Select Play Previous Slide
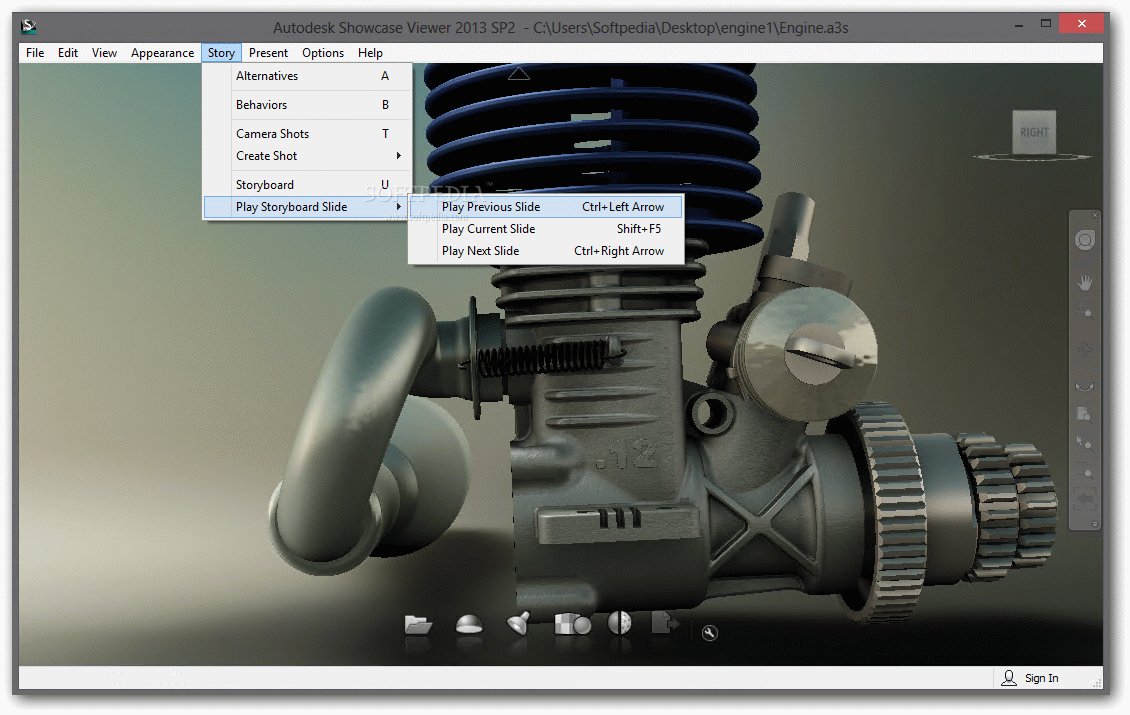Viewport: 1130px width, 715px height. pos(546,207)
